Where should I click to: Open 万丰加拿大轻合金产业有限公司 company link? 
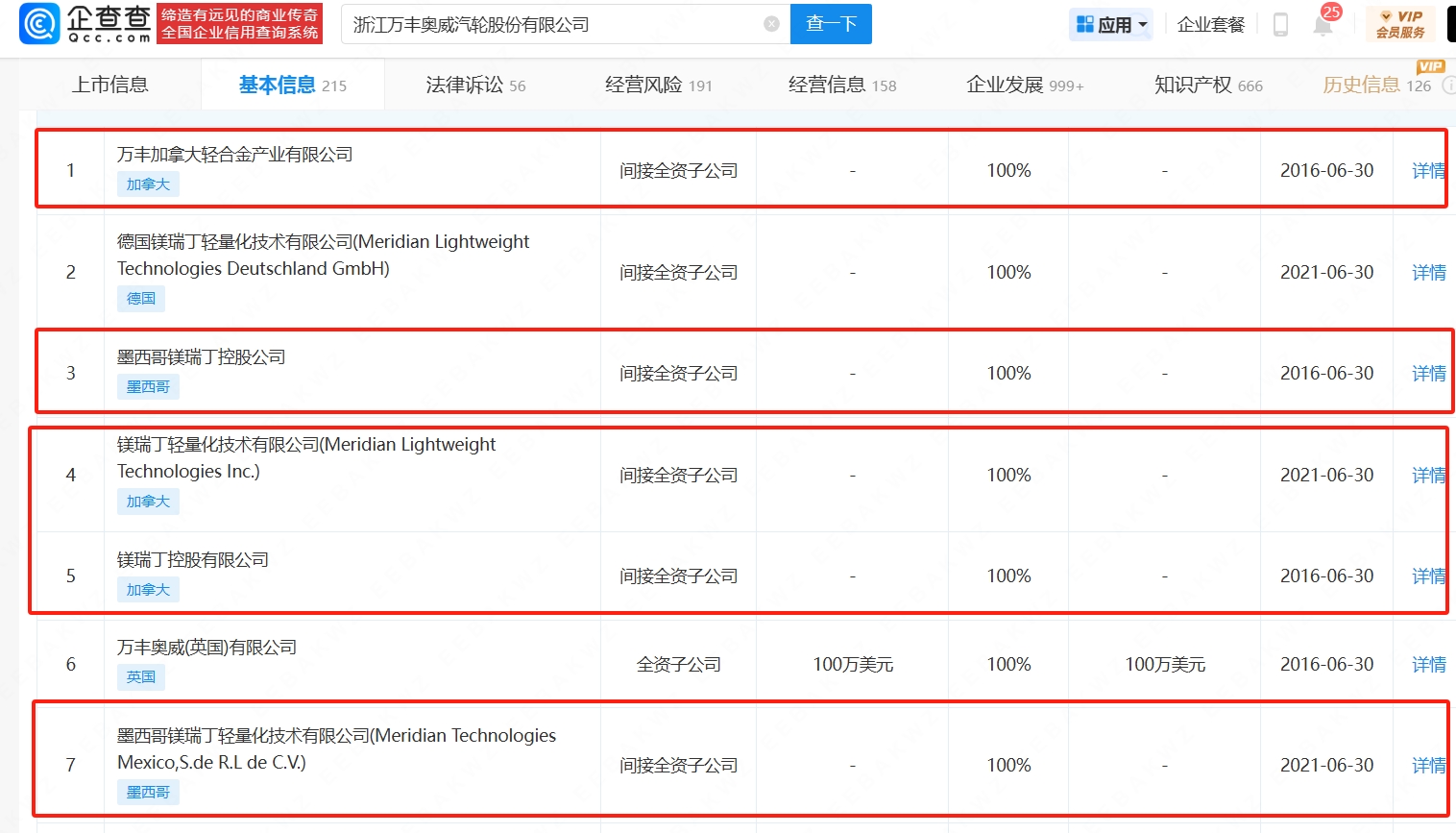click(235, 155)
